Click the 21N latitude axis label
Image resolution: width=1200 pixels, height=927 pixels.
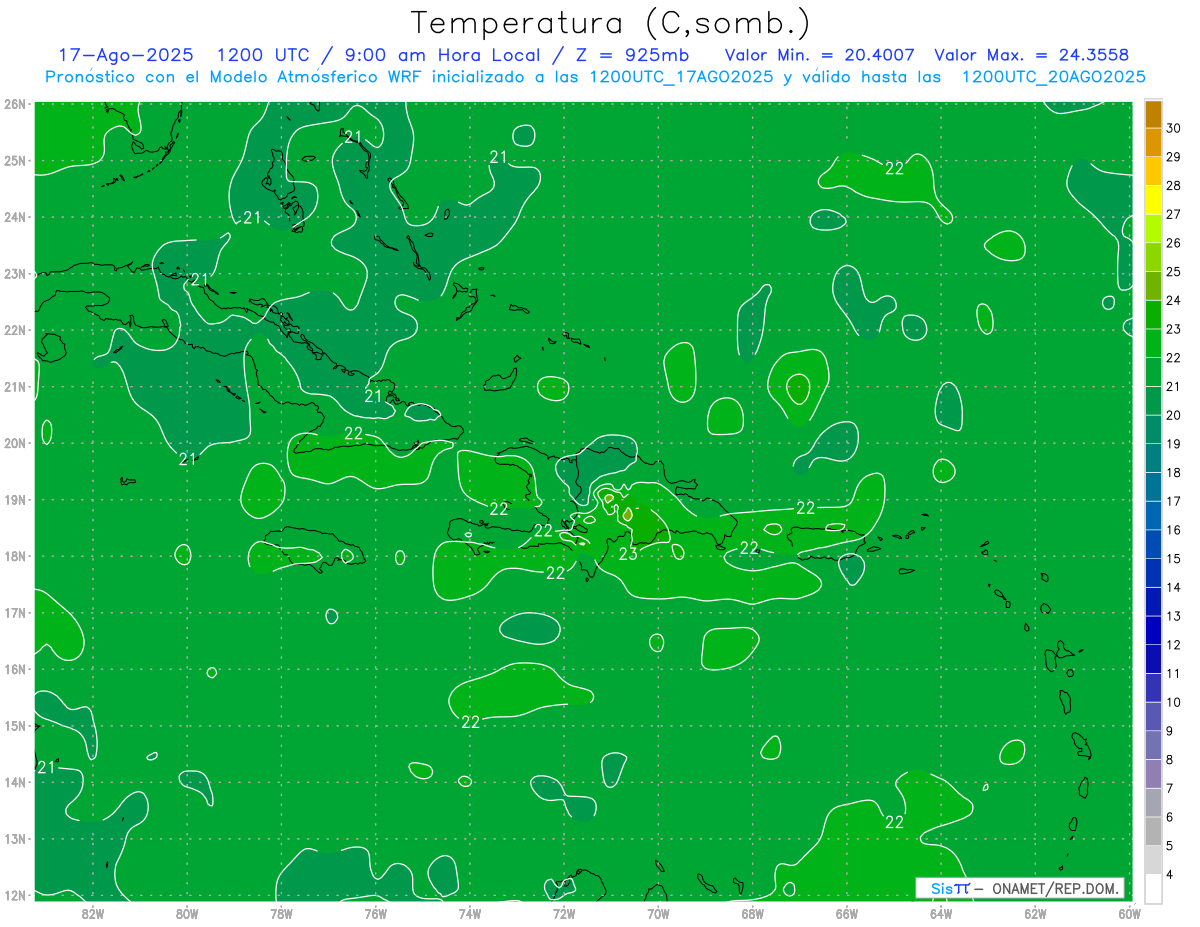15,386
